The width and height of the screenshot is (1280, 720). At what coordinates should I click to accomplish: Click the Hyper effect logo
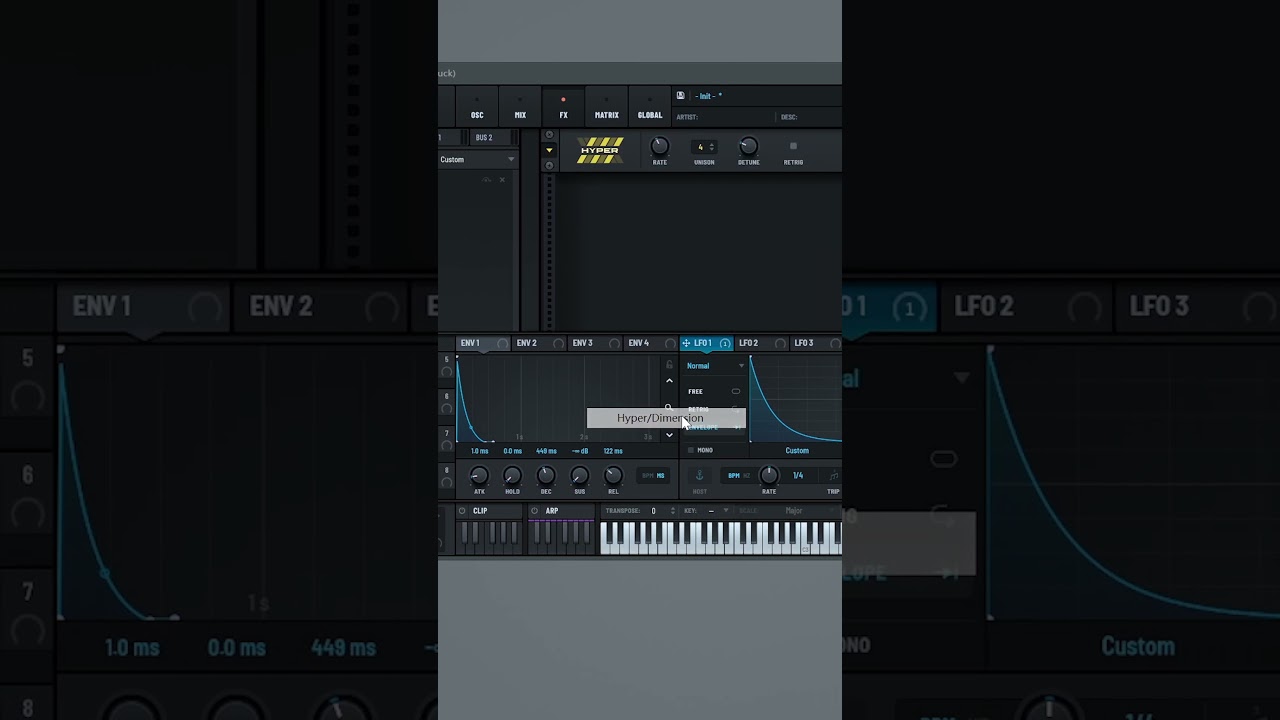pos(600,150)
